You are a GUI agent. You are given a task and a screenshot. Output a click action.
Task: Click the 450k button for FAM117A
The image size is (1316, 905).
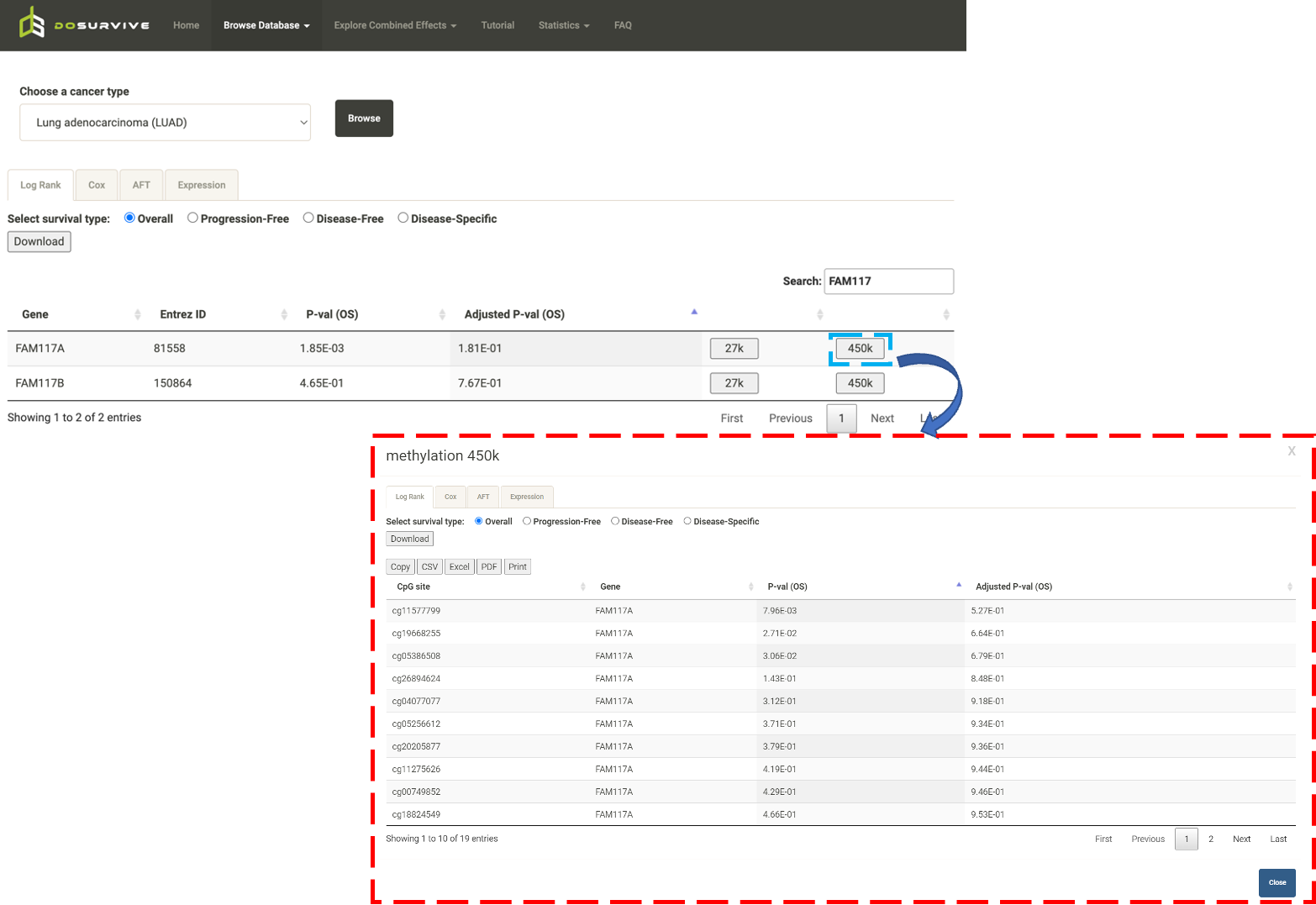(860, 349)
